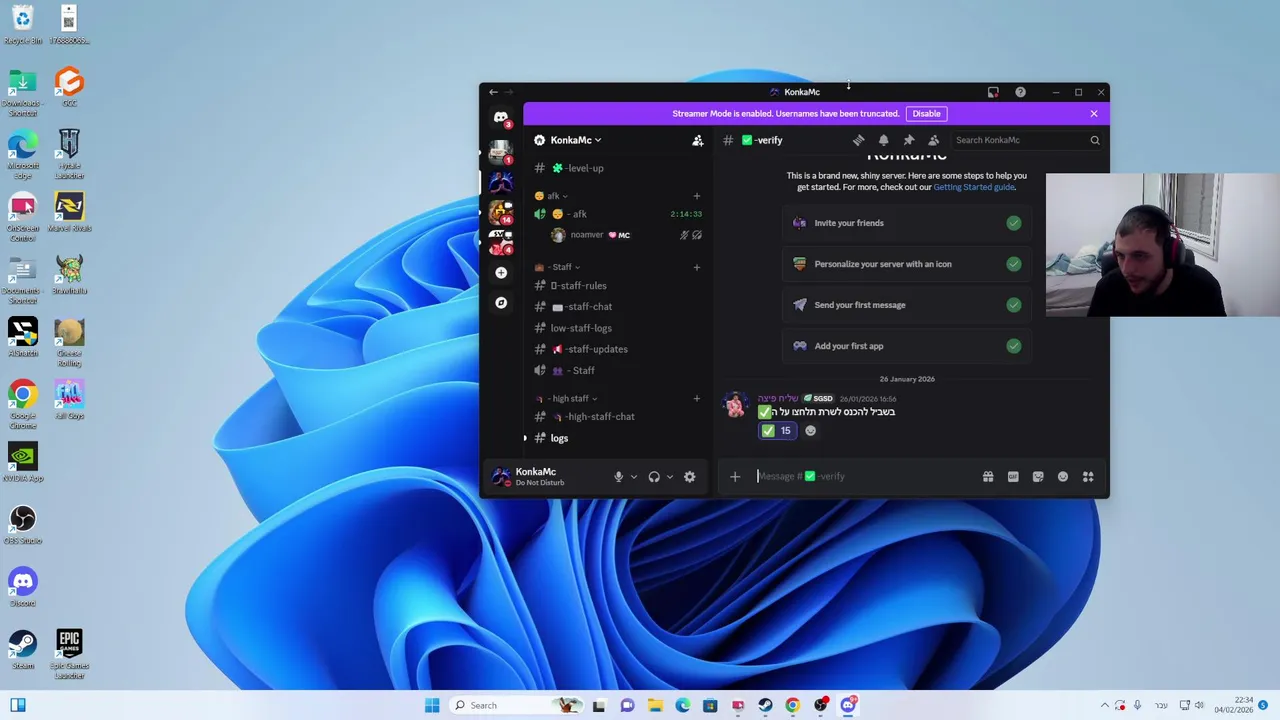Open sticker picker in message bar
This screenshot has height=720, width=1280.
pyautogui.click(x=1038, y=477)
